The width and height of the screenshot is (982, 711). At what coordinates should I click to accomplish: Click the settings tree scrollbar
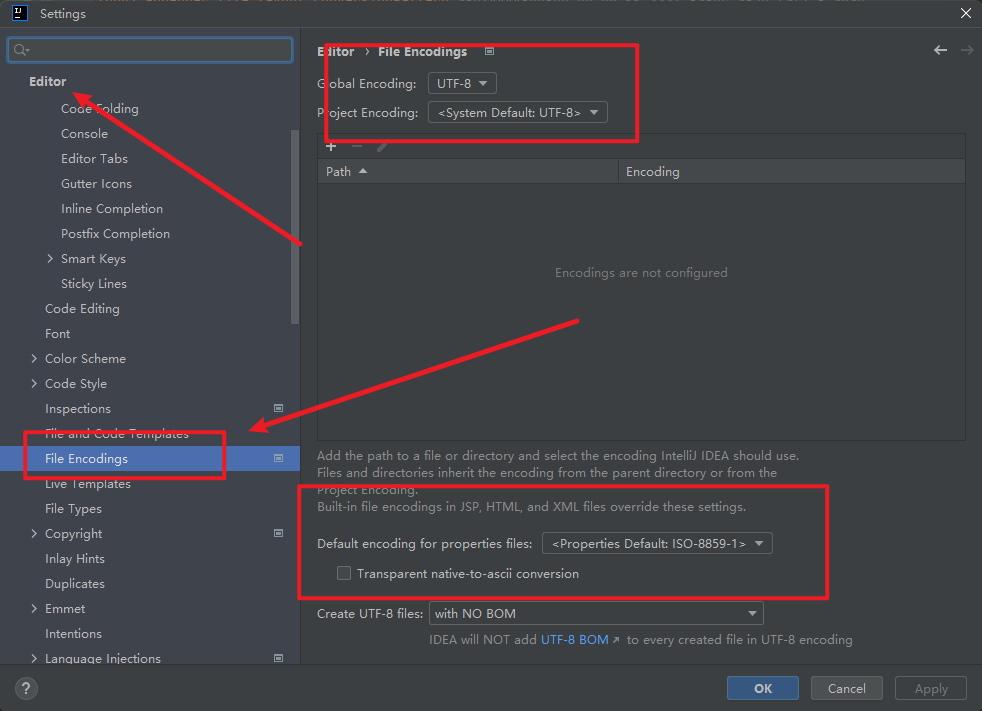click(x=295, y=227)
